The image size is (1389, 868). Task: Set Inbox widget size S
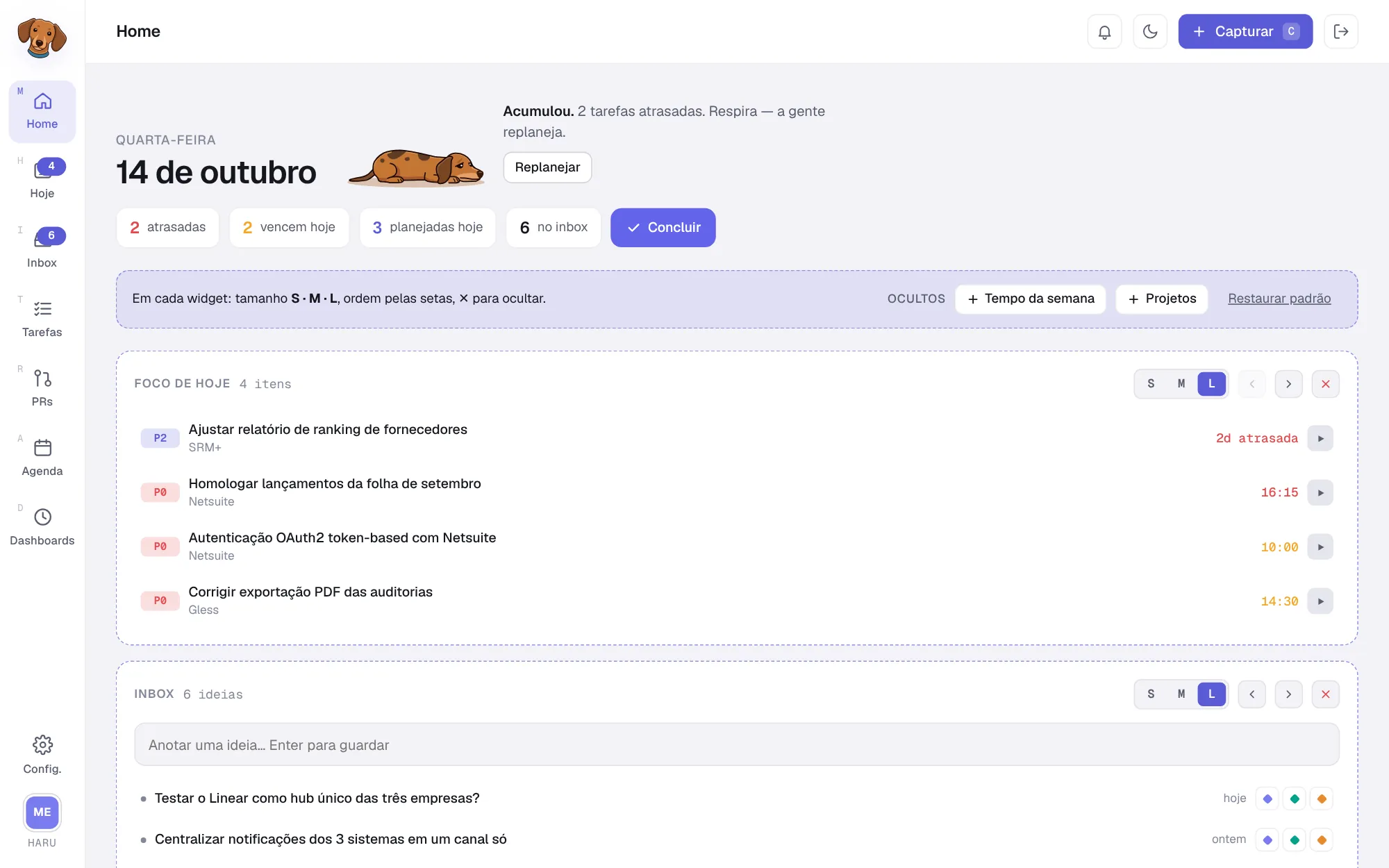(1151, 694)
